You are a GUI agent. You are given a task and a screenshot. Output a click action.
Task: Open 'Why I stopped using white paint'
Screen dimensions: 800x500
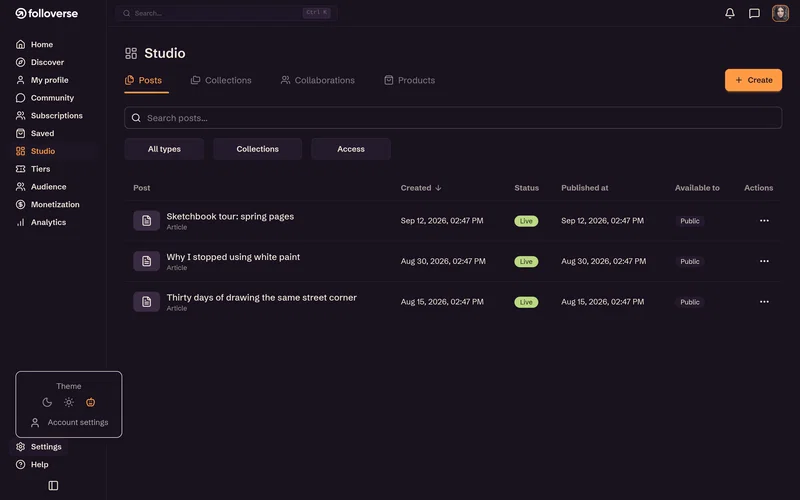(233, 257)
